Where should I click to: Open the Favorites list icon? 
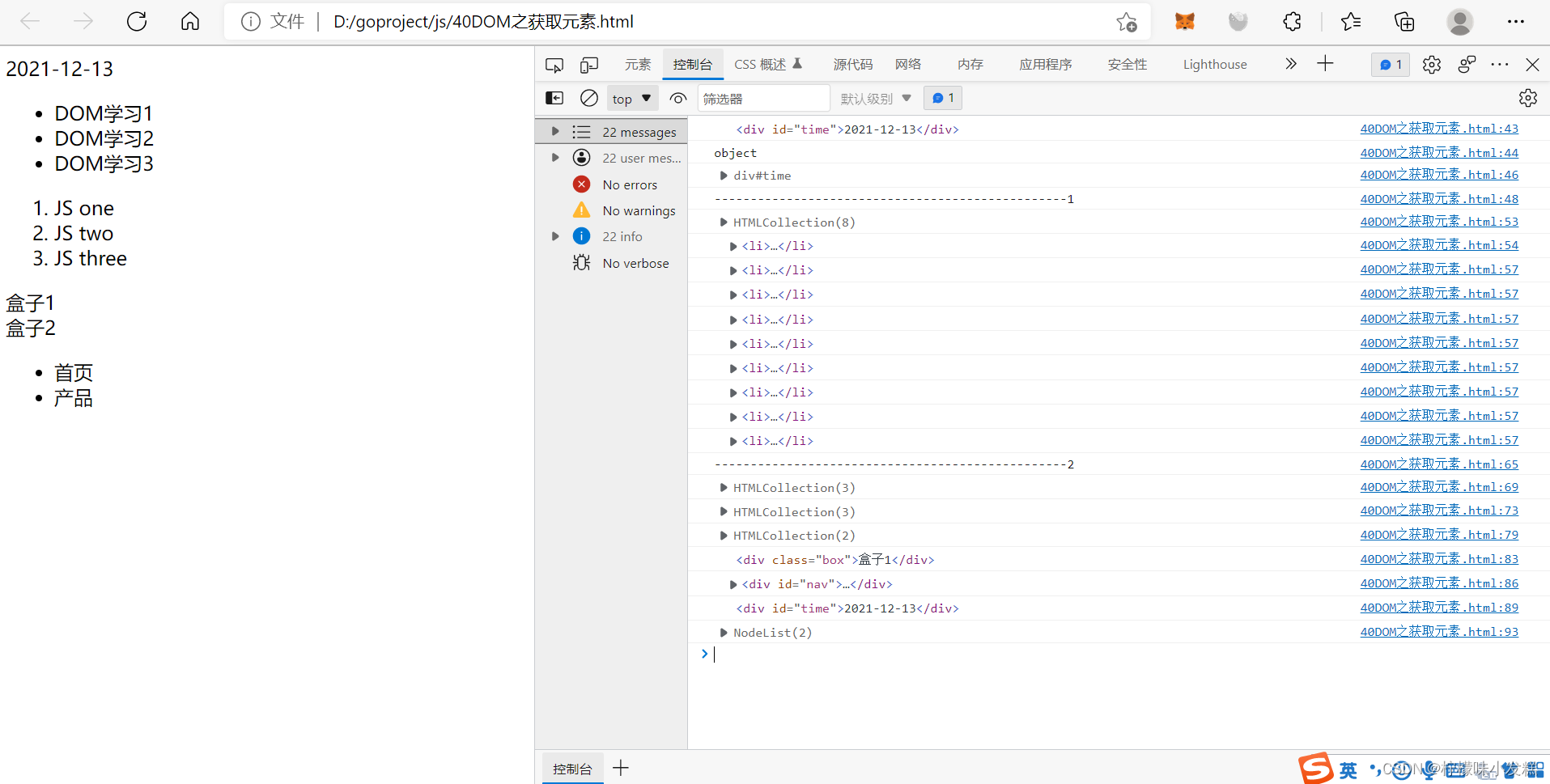tap(1351, 22)
